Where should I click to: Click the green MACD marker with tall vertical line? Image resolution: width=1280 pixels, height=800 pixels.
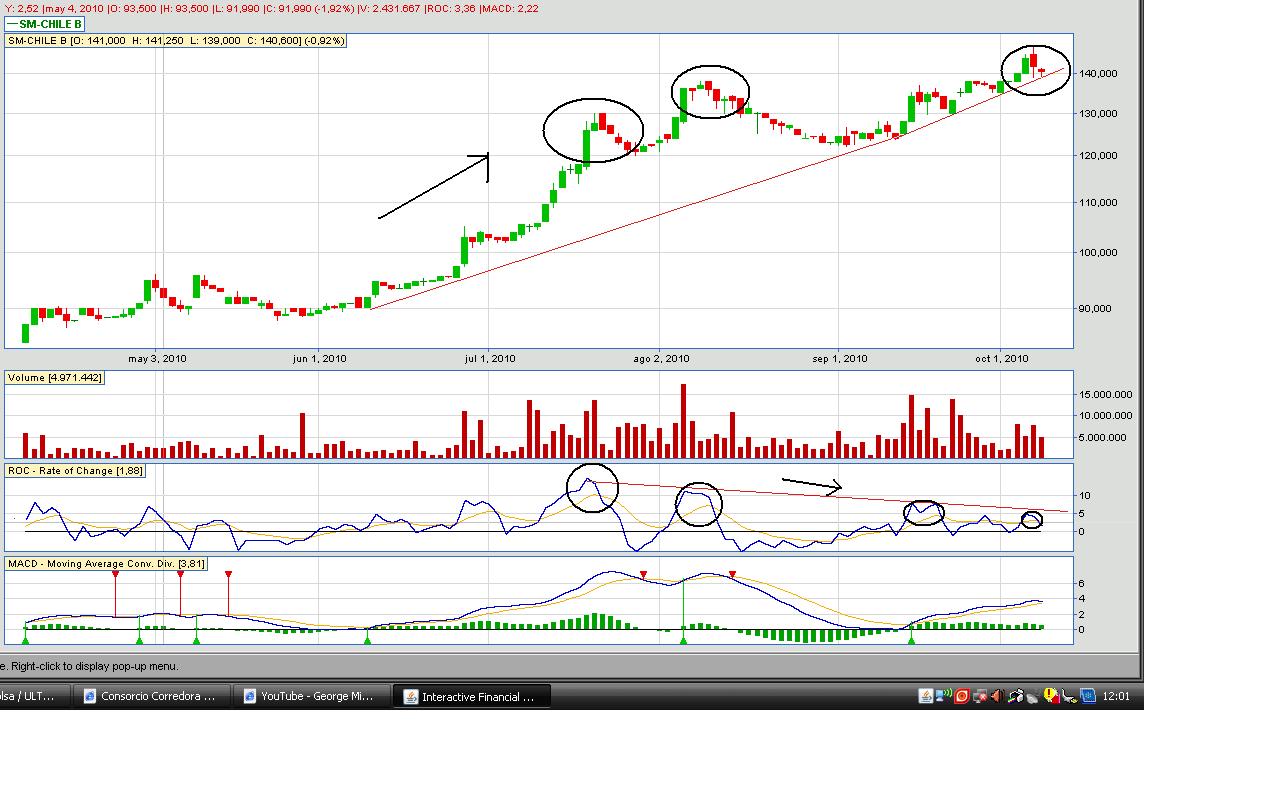click(x=683, y=639)
